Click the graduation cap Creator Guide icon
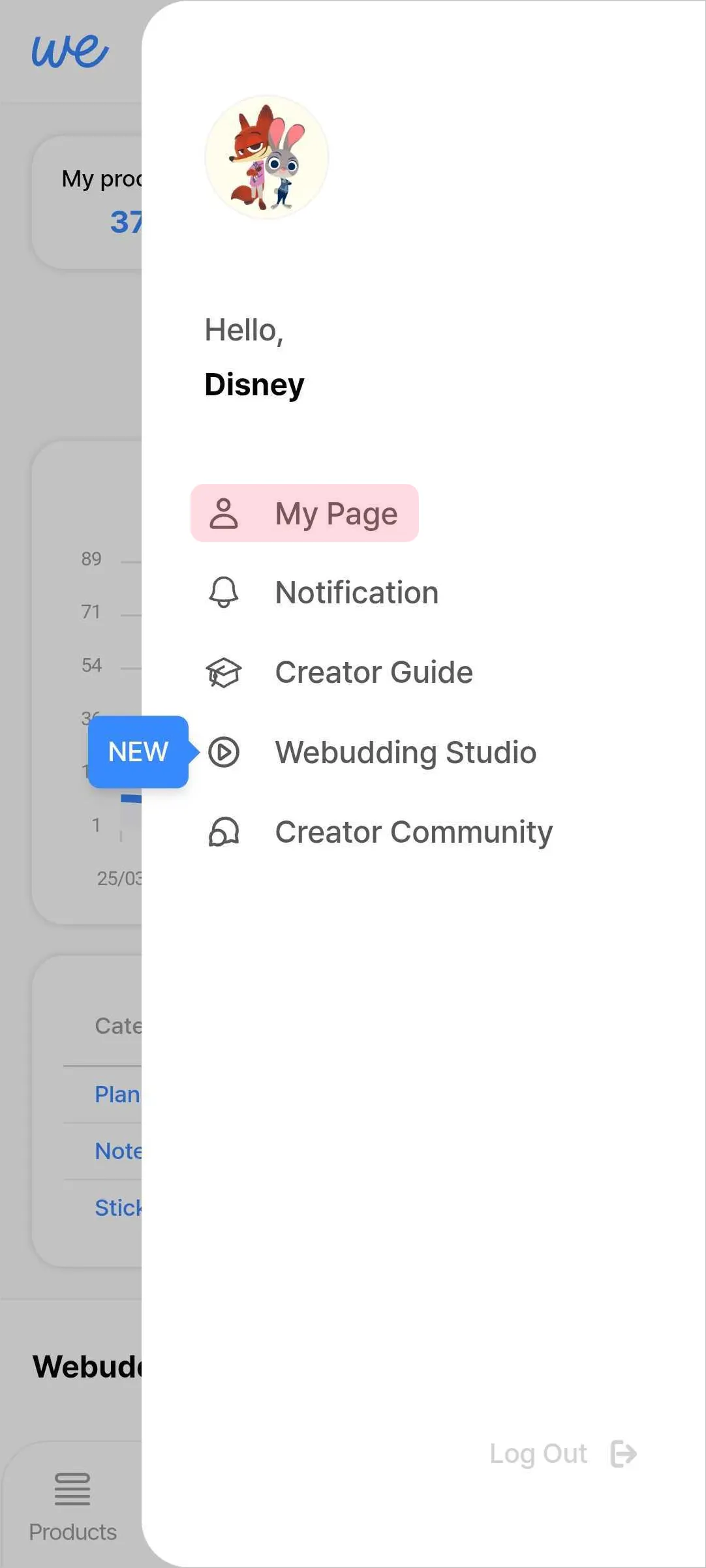 [223, 672]
